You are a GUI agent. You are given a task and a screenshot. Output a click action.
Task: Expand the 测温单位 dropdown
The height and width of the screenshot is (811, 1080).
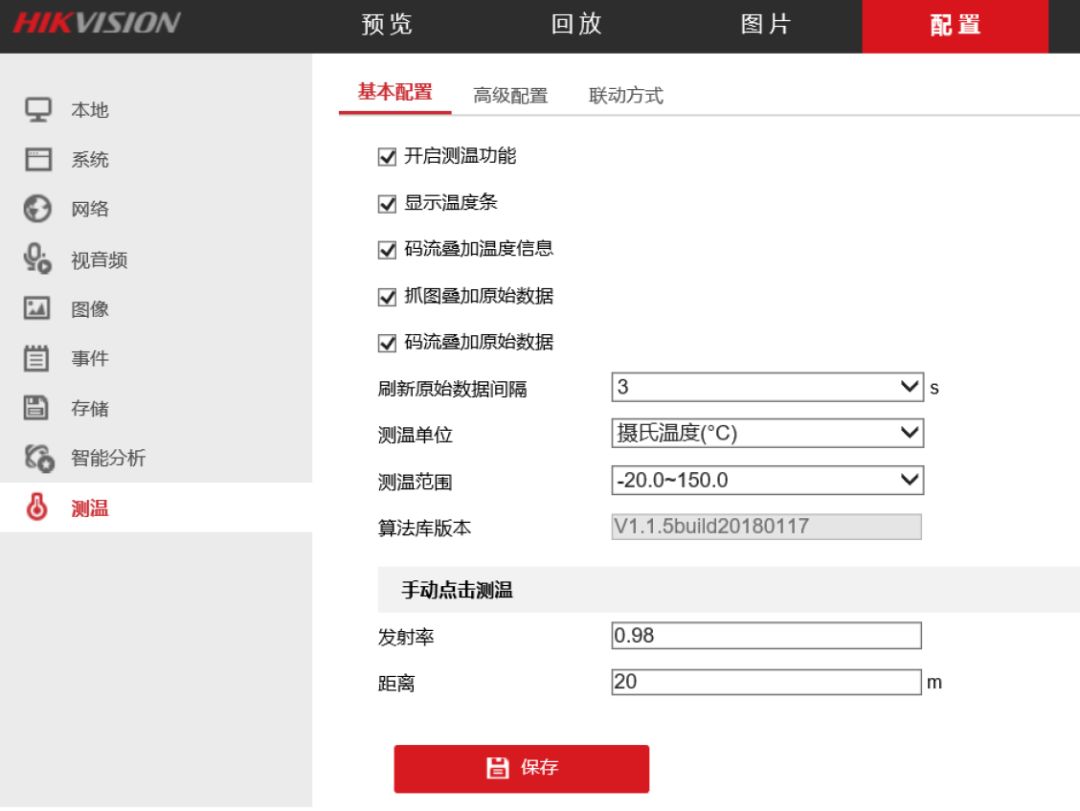pyautogui.click(x=766, y=433)
